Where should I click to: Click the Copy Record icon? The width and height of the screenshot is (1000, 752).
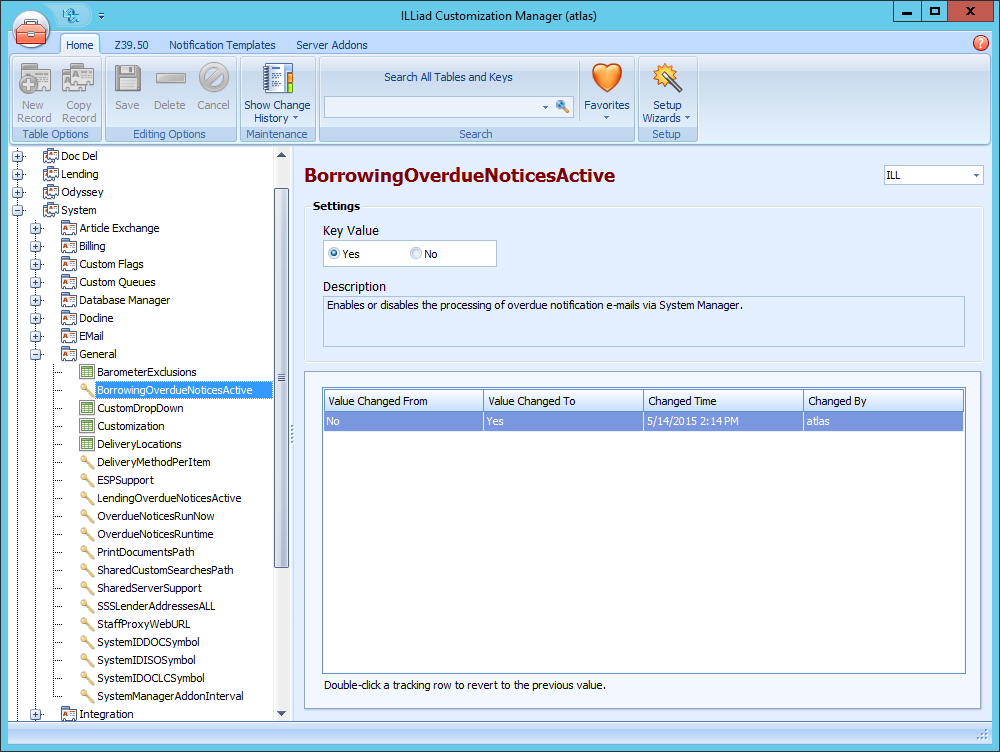pyautogui.click(x=78, y=79)
